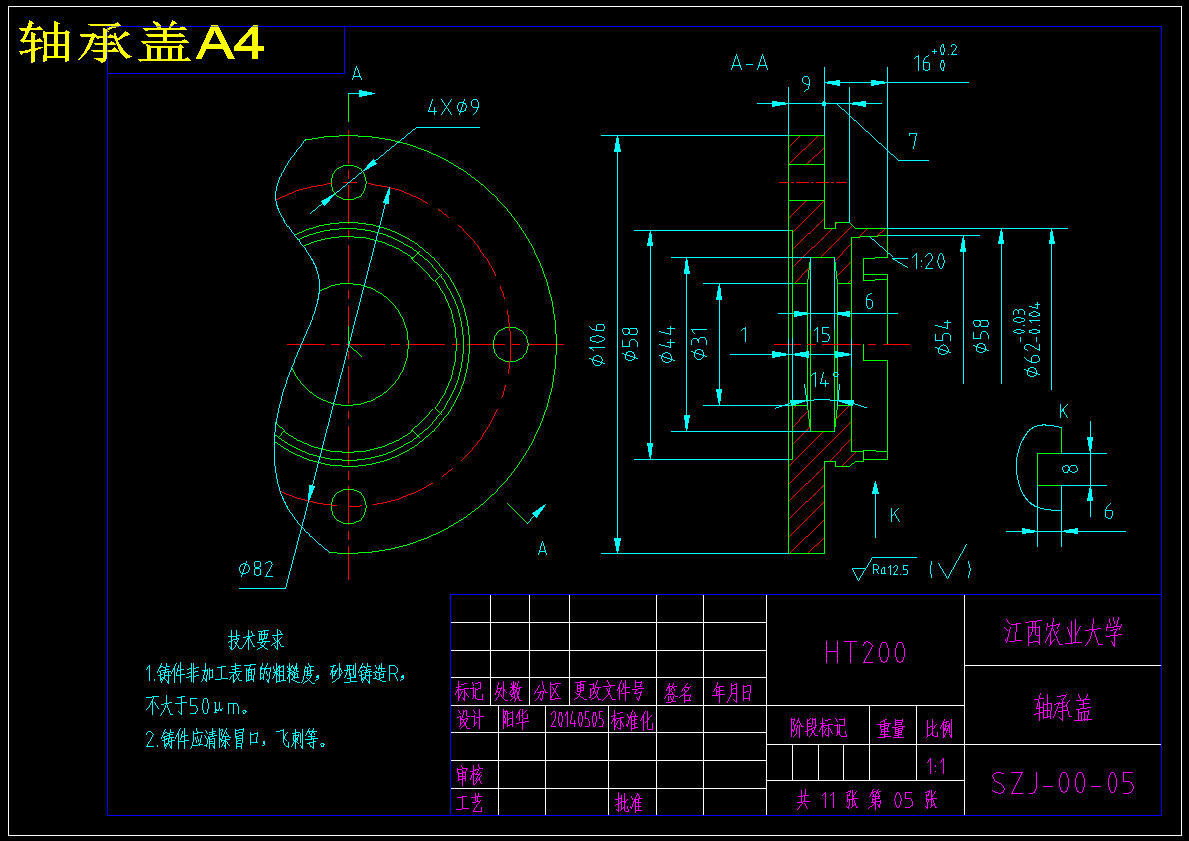Click the 审核 row label
The image size is (1189, 841).
point(469,775)
